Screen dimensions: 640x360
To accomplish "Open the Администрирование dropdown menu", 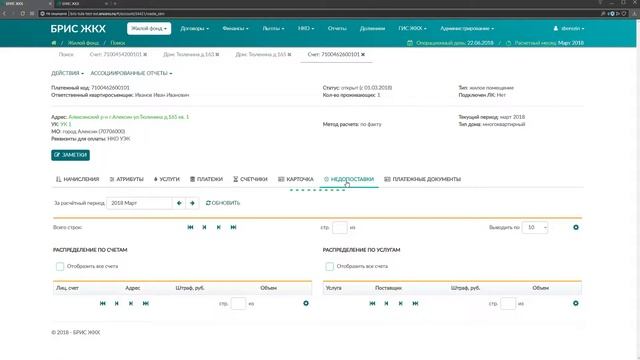I will [x=467, y=29].
